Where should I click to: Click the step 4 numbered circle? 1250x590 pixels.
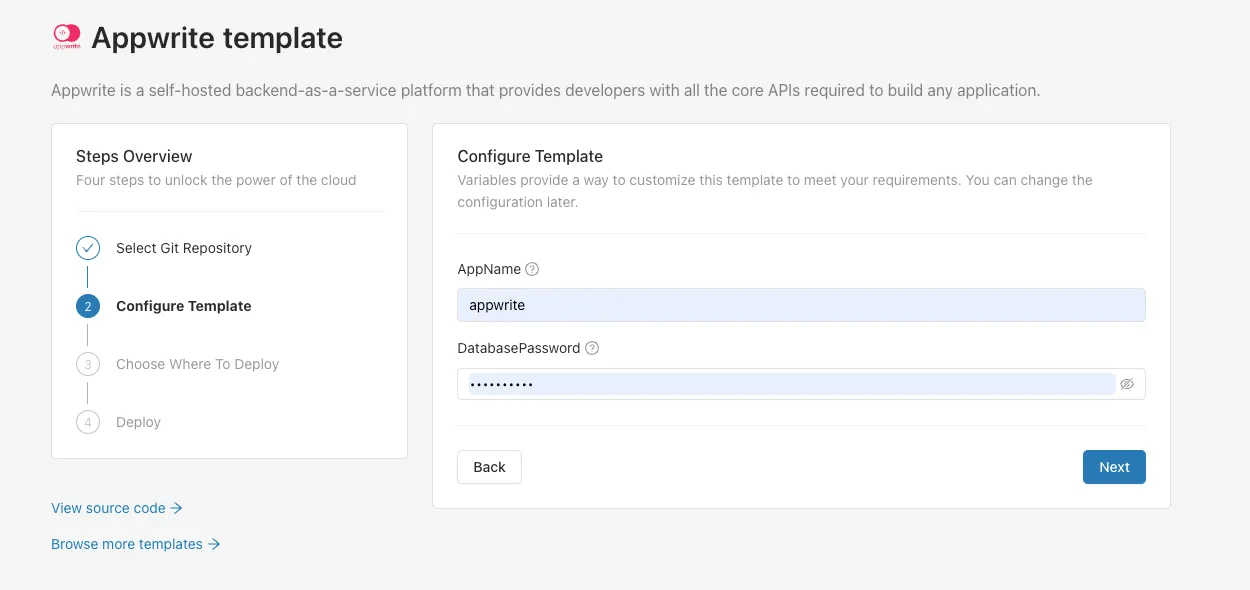(x=88, y=422)
